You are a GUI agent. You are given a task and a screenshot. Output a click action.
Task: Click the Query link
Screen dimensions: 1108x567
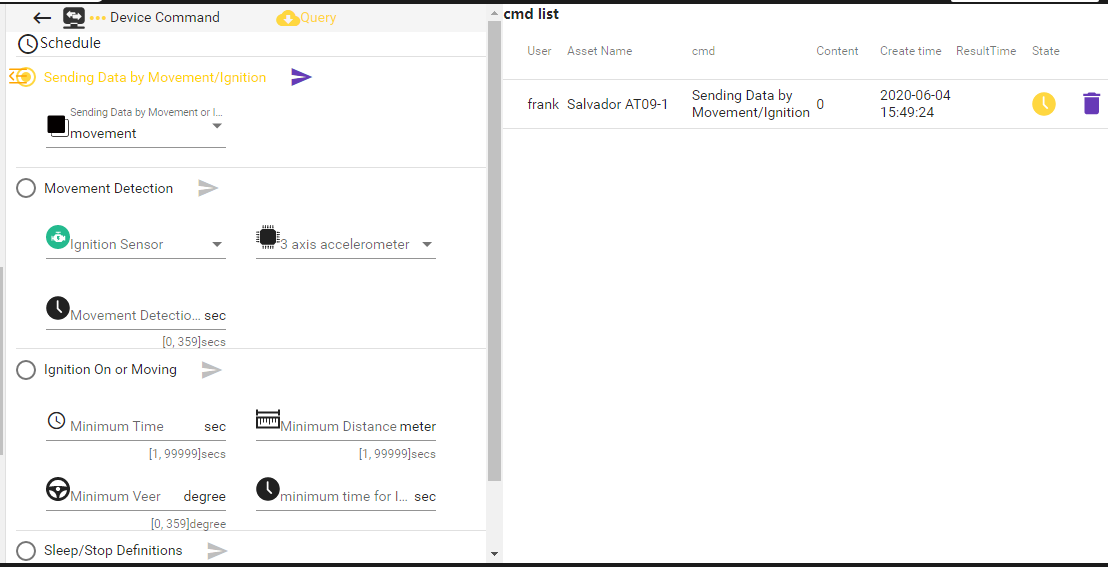pos(318,18)
